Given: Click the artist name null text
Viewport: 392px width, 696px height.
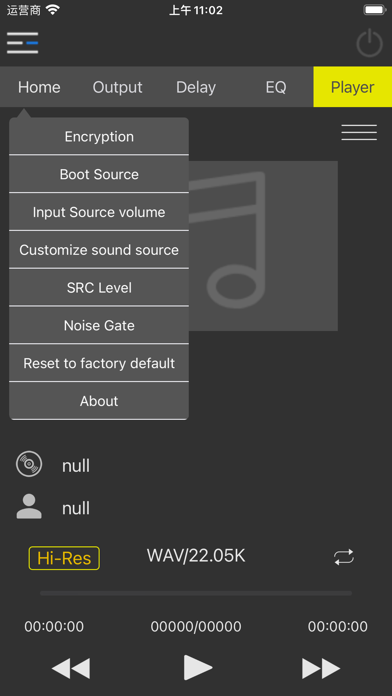Looking at the screenshot, I should click(76, 508).
